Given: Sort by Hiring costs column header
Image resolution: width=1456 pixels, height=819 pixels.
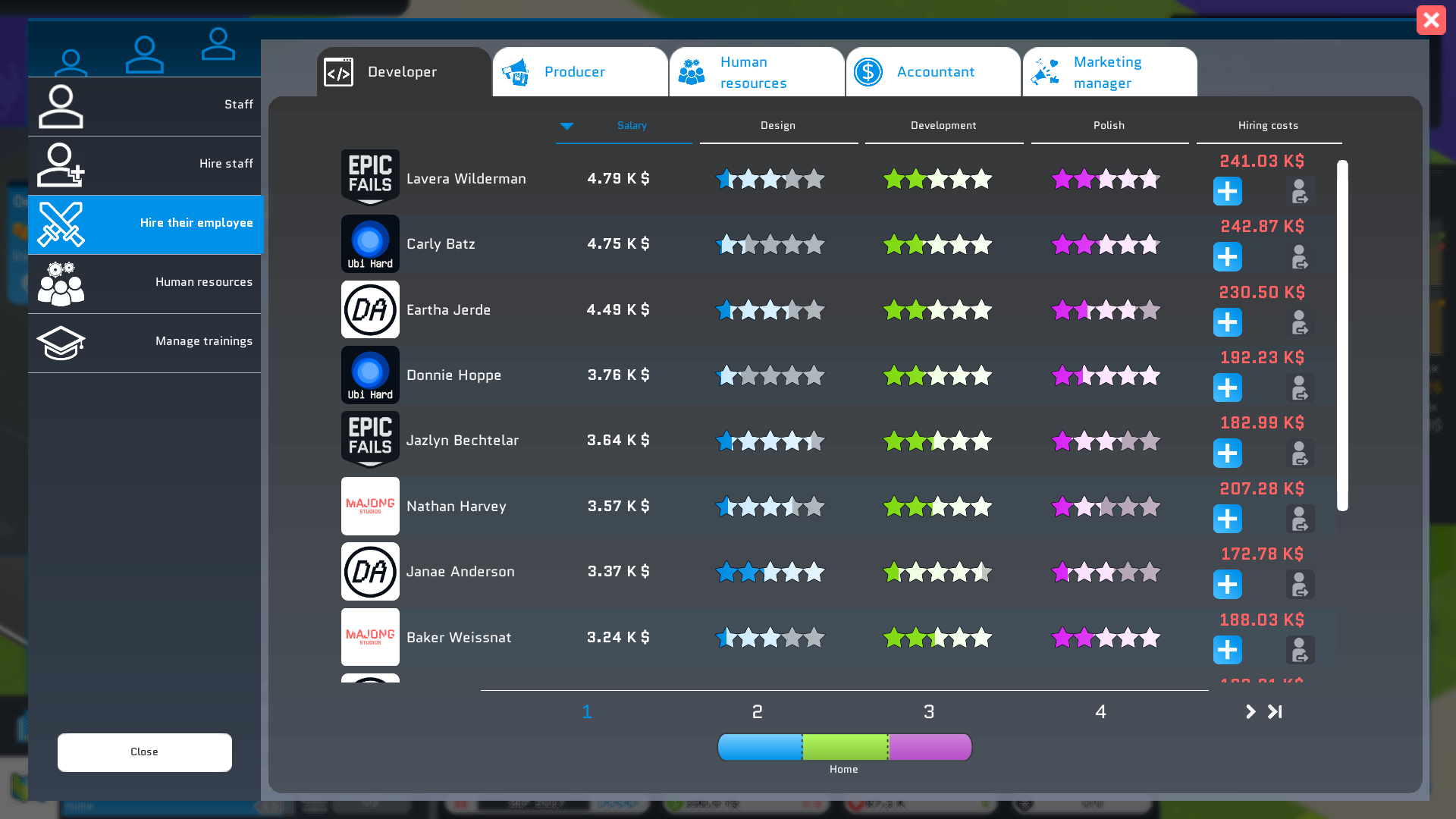Looking at the screenshot, I should click(x=1268, y=126).
